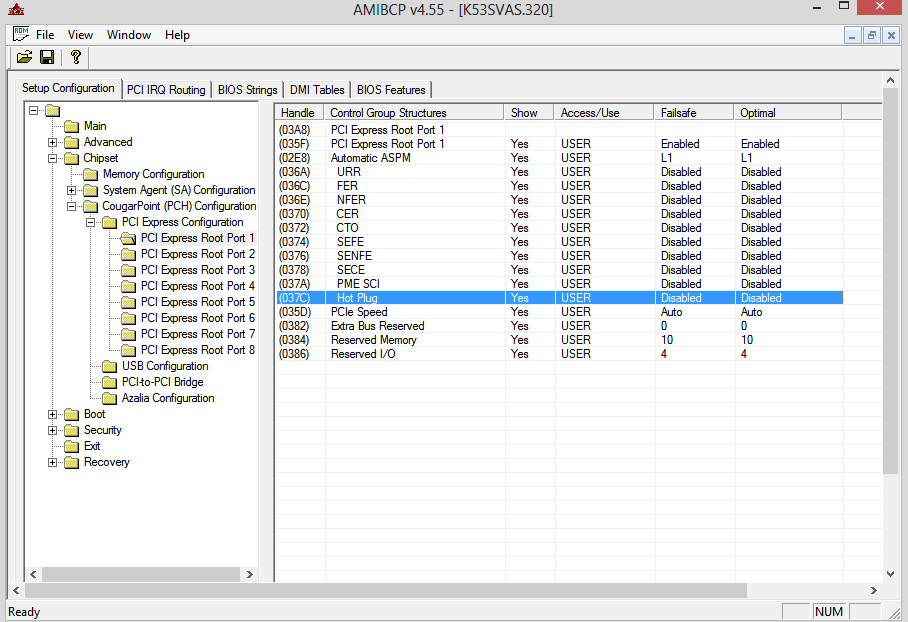The width and height of the screenshot is (908, 622).
Task: Click the PCI Express Root Port 5 folder icon
Action: [129, 302]
